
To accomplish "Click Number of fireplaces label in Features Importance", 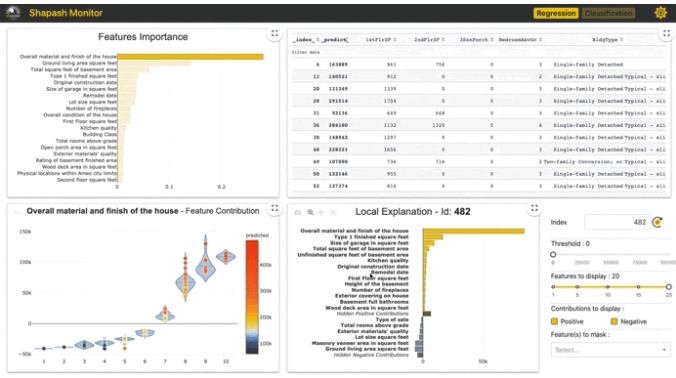I will [x=91, y=109].
